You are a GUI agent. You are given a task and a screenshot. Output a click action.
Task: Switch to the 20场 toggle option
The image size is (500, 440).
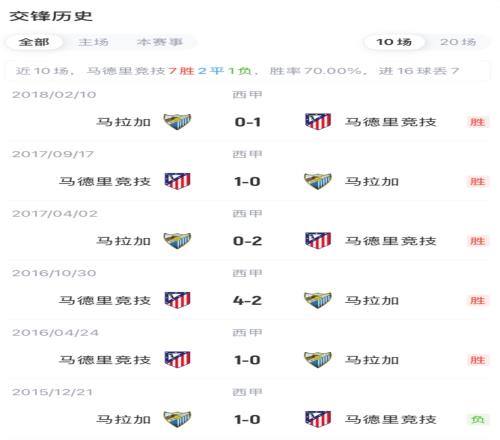click(458, 42)
